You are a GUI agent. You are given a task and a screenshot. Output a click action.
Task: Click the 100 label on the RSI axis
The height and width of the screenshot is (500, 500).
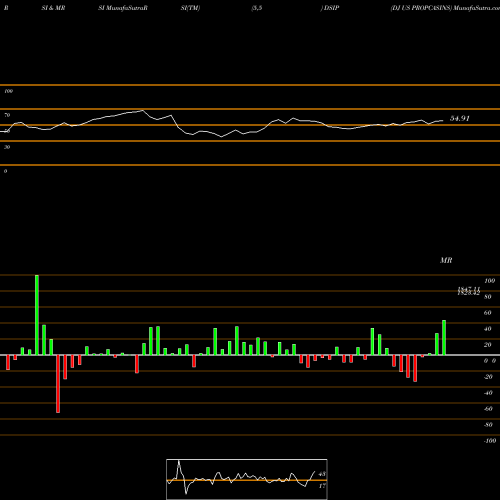click(8, 91)
